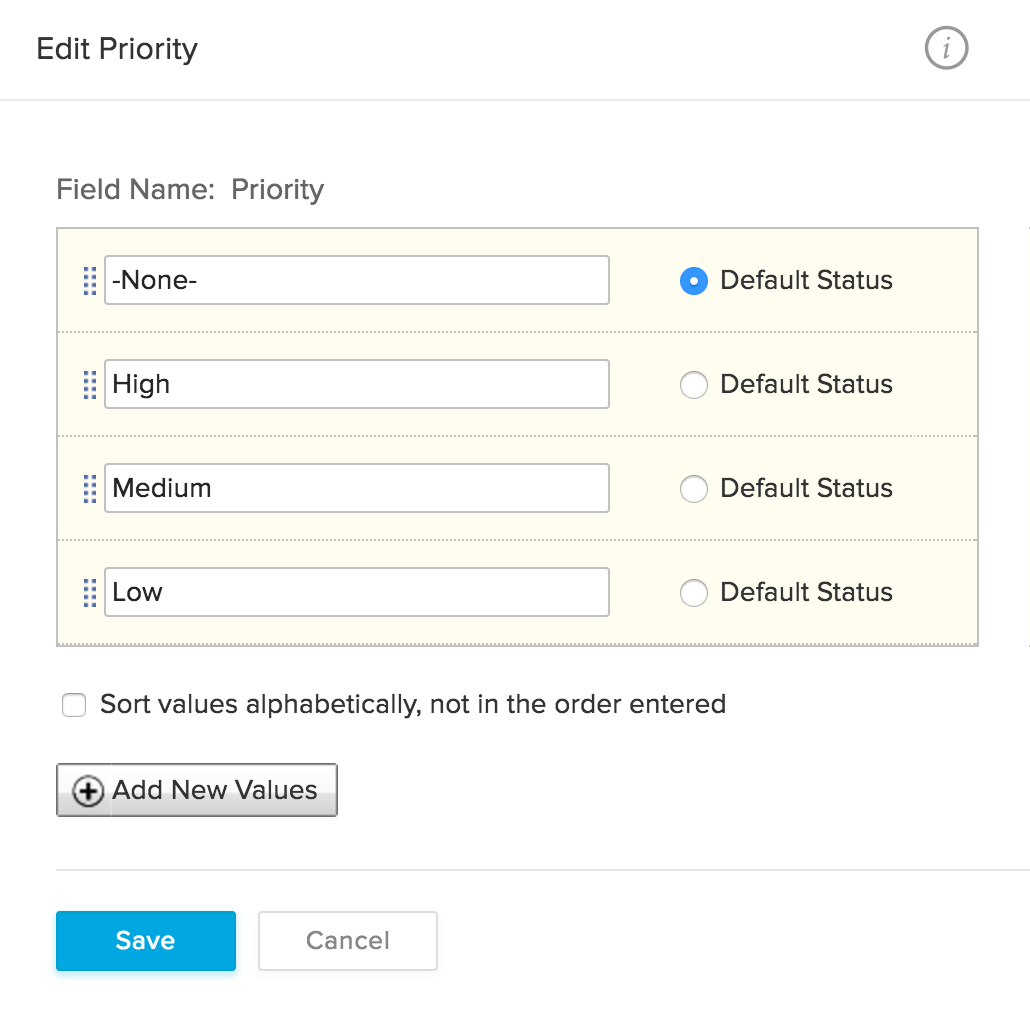The image size is (1030, 1030).
Task: Save the priority field changes
Action: pyautogui.click(x=146, y=941)
